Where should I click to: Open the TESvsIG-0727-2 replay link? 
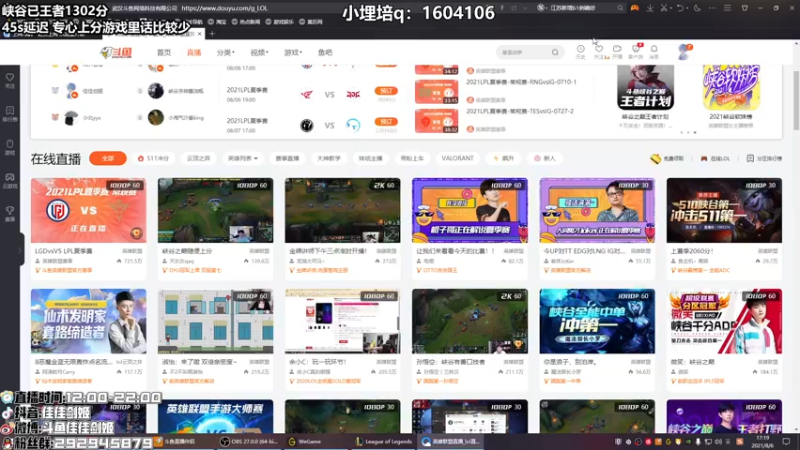(520, 111)
